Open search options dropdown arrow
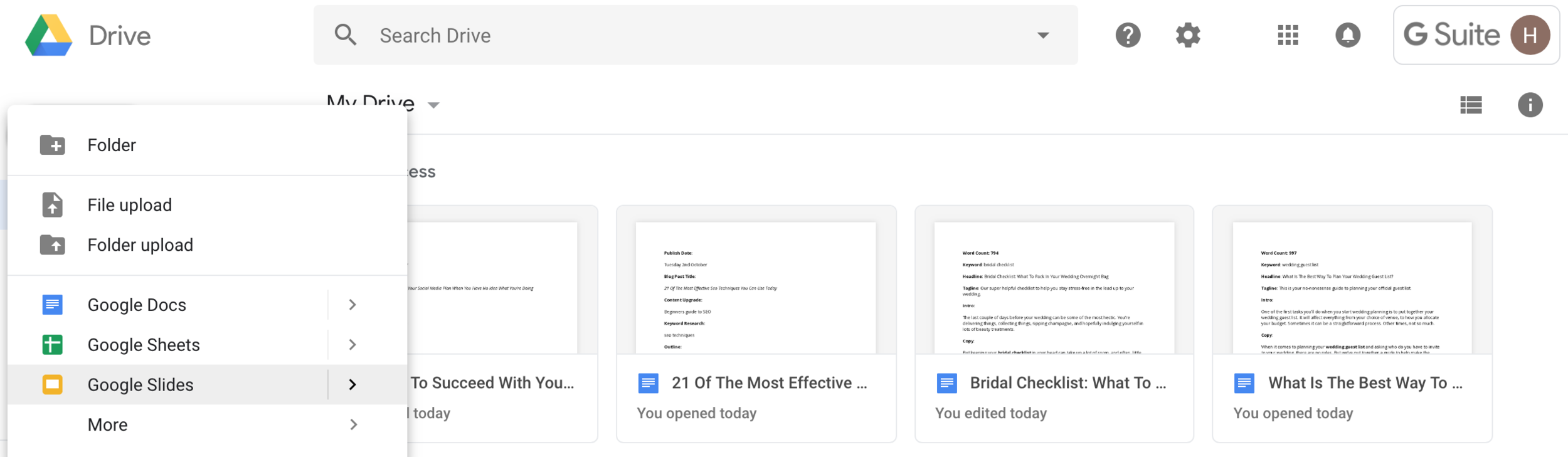Screen dimensions: 1568x457 click(x=1043, y=36)
